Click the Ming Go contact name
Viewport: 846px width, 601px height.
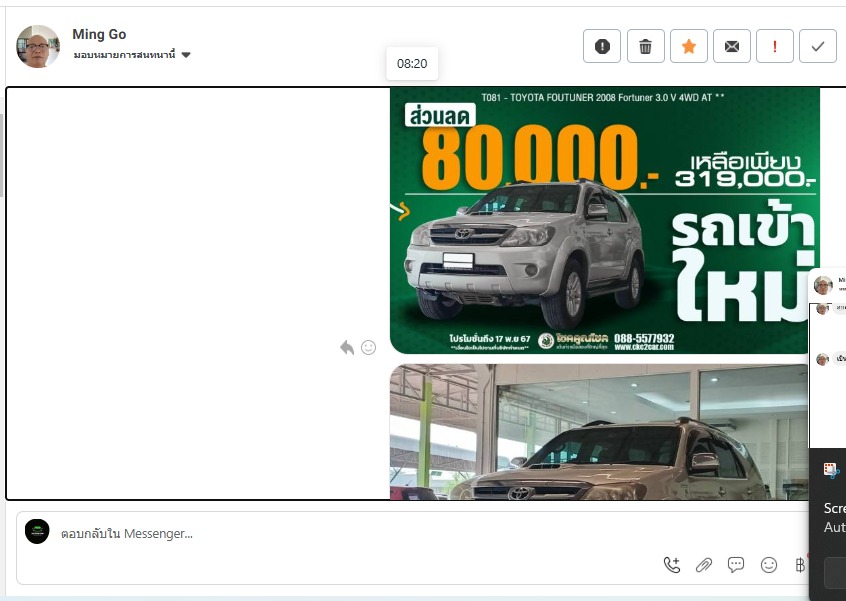(x=99, y=35)
